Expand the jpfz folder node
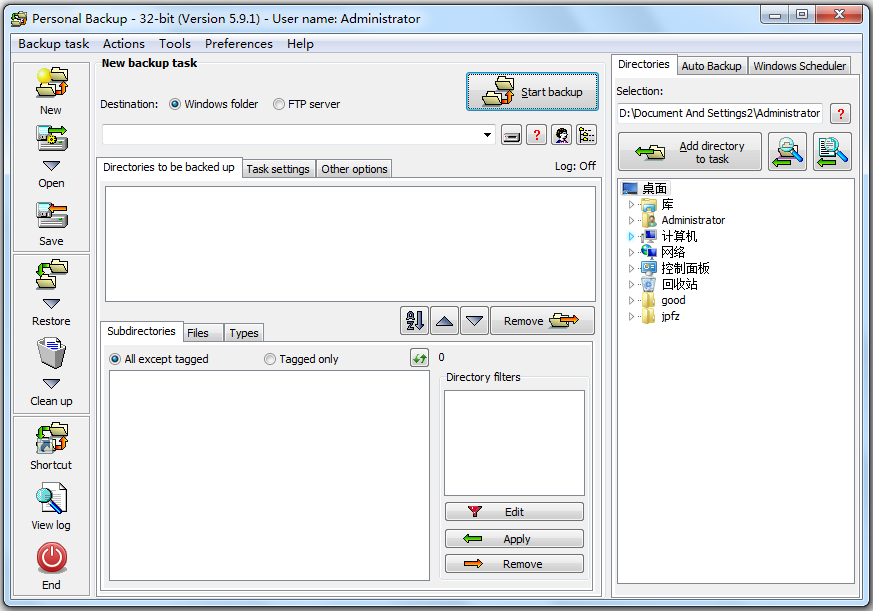 631,316
